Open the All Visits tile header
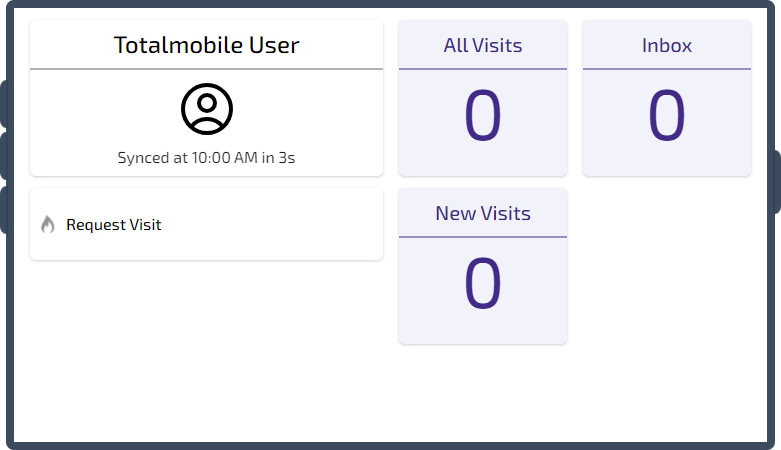This screenshot has width=781, height=450. click(483, 45)
